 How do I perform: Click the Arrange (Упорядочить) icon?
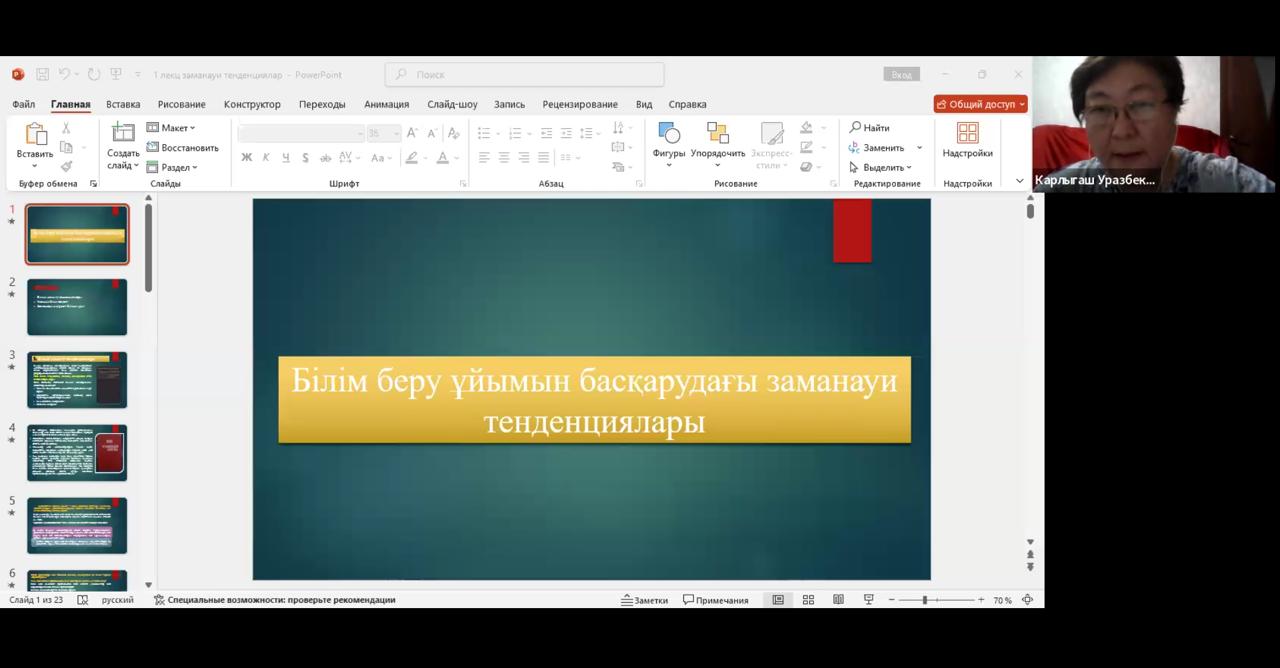pos(717,134)
